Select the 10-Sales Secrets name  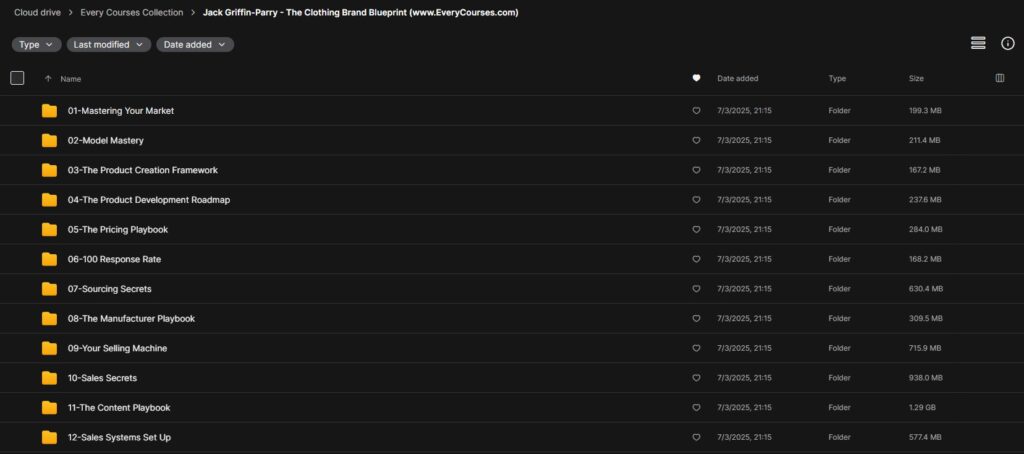pos(103,378)
